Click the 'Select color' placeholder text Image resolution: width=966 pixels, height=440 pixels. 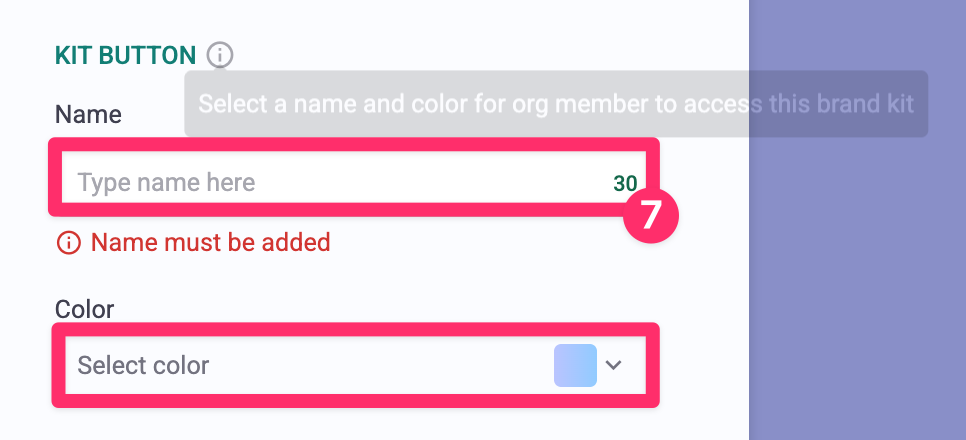click(x=143, y=365)
